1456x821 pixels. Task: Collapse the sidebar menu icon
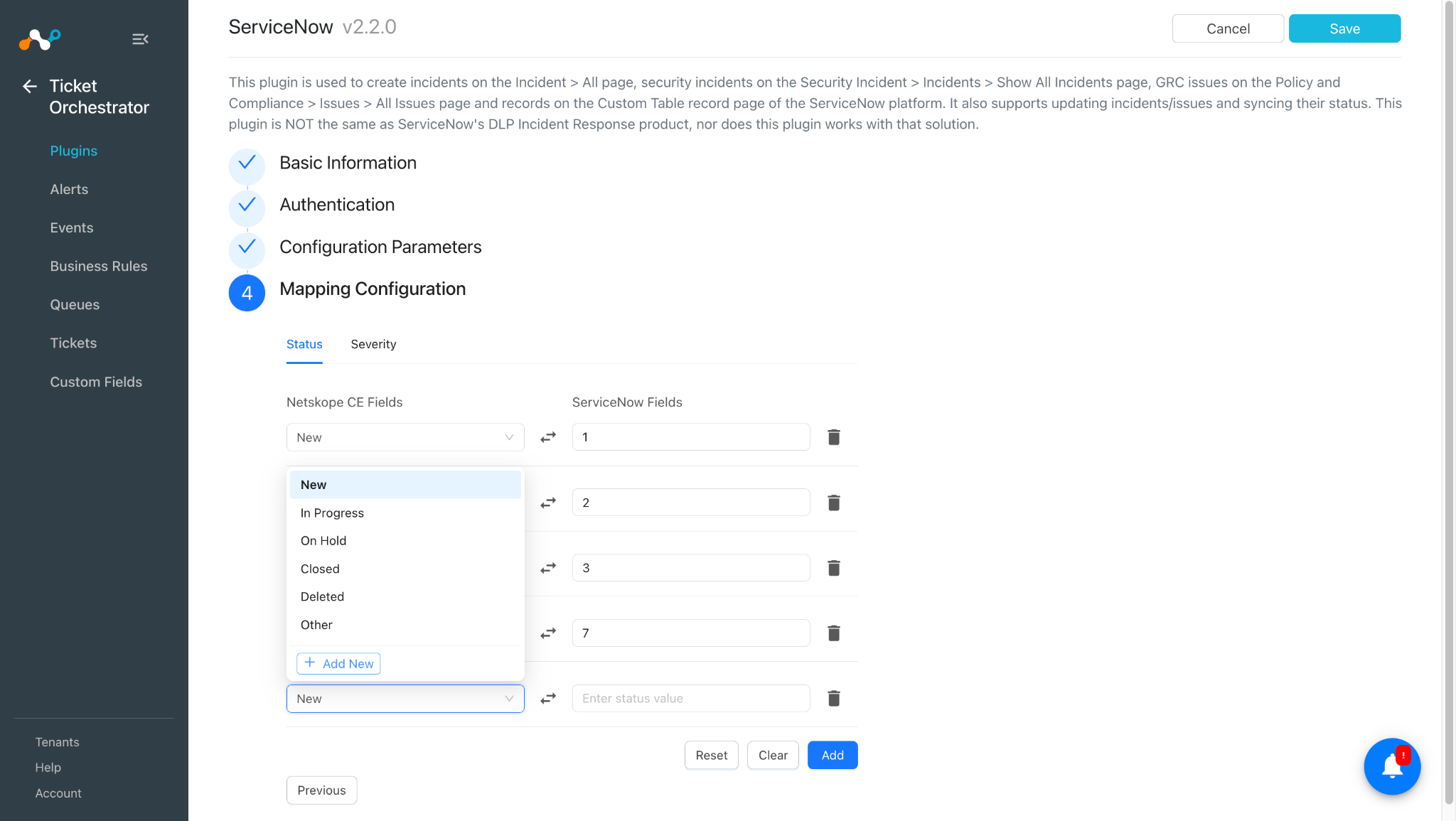(140, 39)
